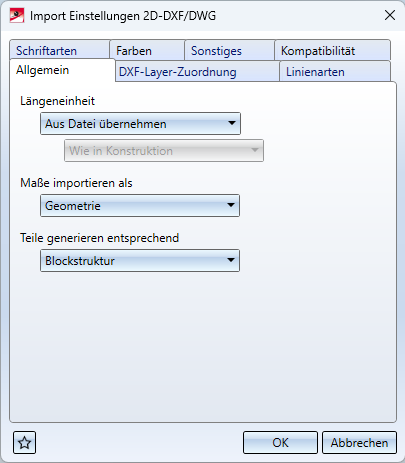Viewport: 405px width, 463px height.
Task: Close the Import Einstellungen dialog
Action: [390, 15]
